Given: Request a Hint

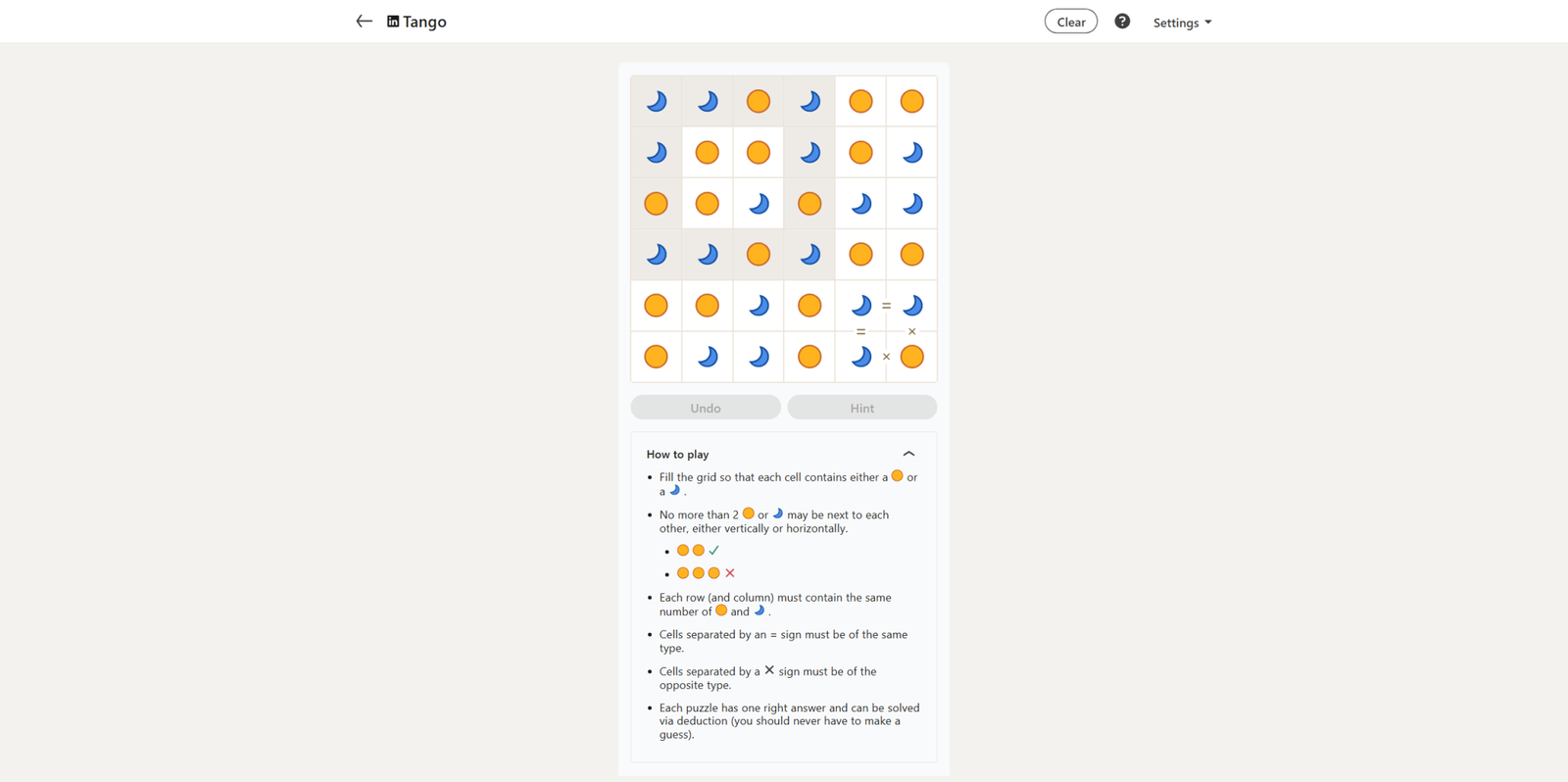Looking at the screenshot, I should click(x=861, y=408).
